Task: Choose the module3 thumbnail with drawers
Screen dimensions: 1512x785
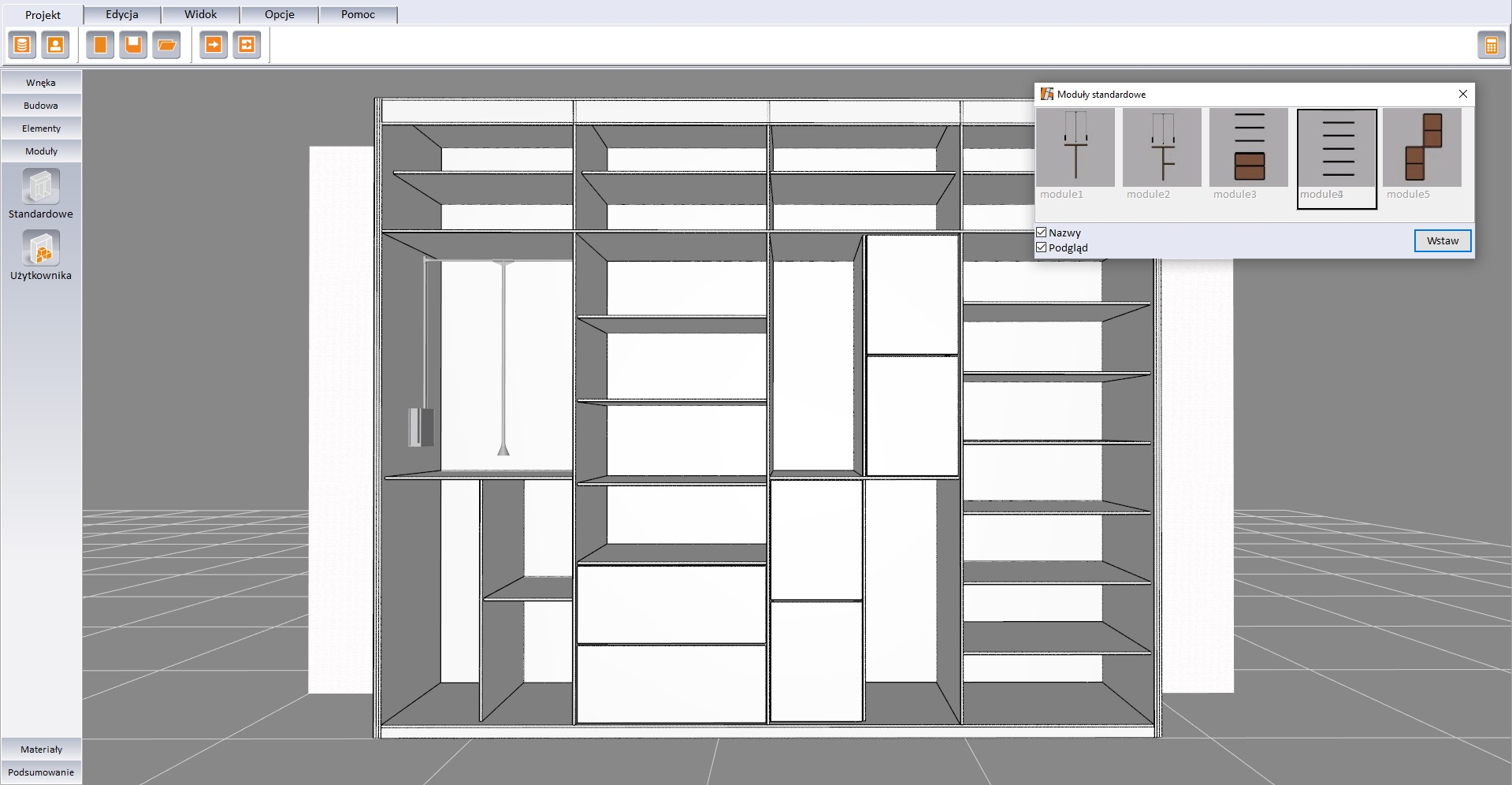Action: tap(1249, 149)
